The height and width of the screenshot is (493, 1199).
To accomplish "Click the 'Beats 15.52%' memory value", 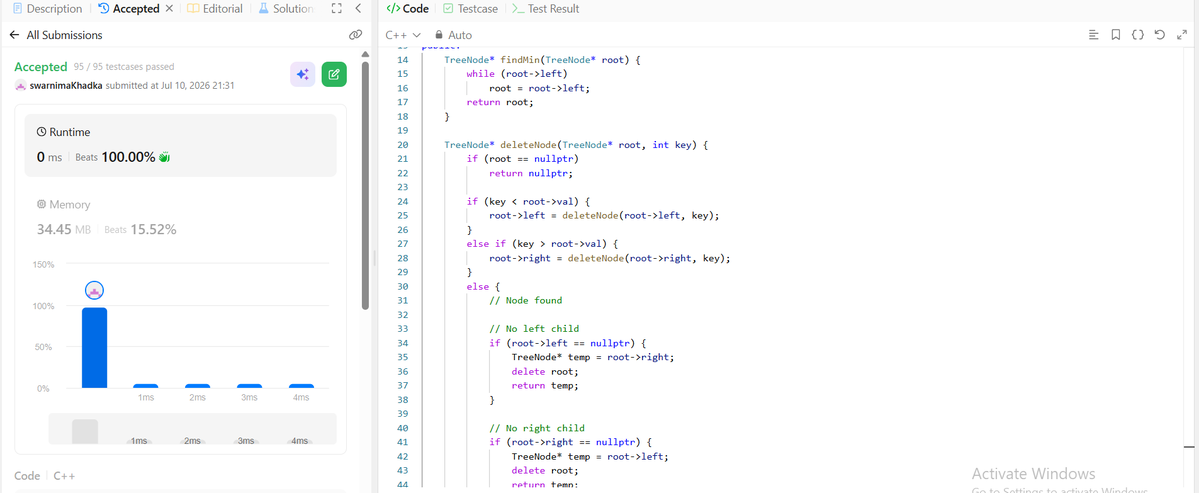I will point(140,229).
